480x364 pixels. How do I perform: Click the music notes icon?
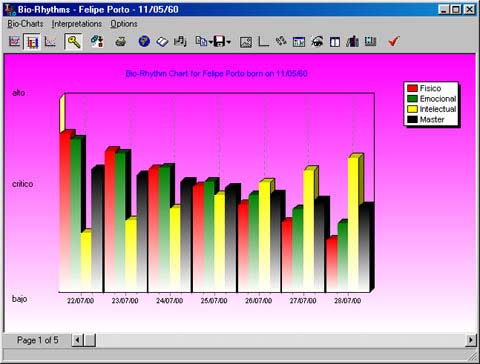(180, 42)
